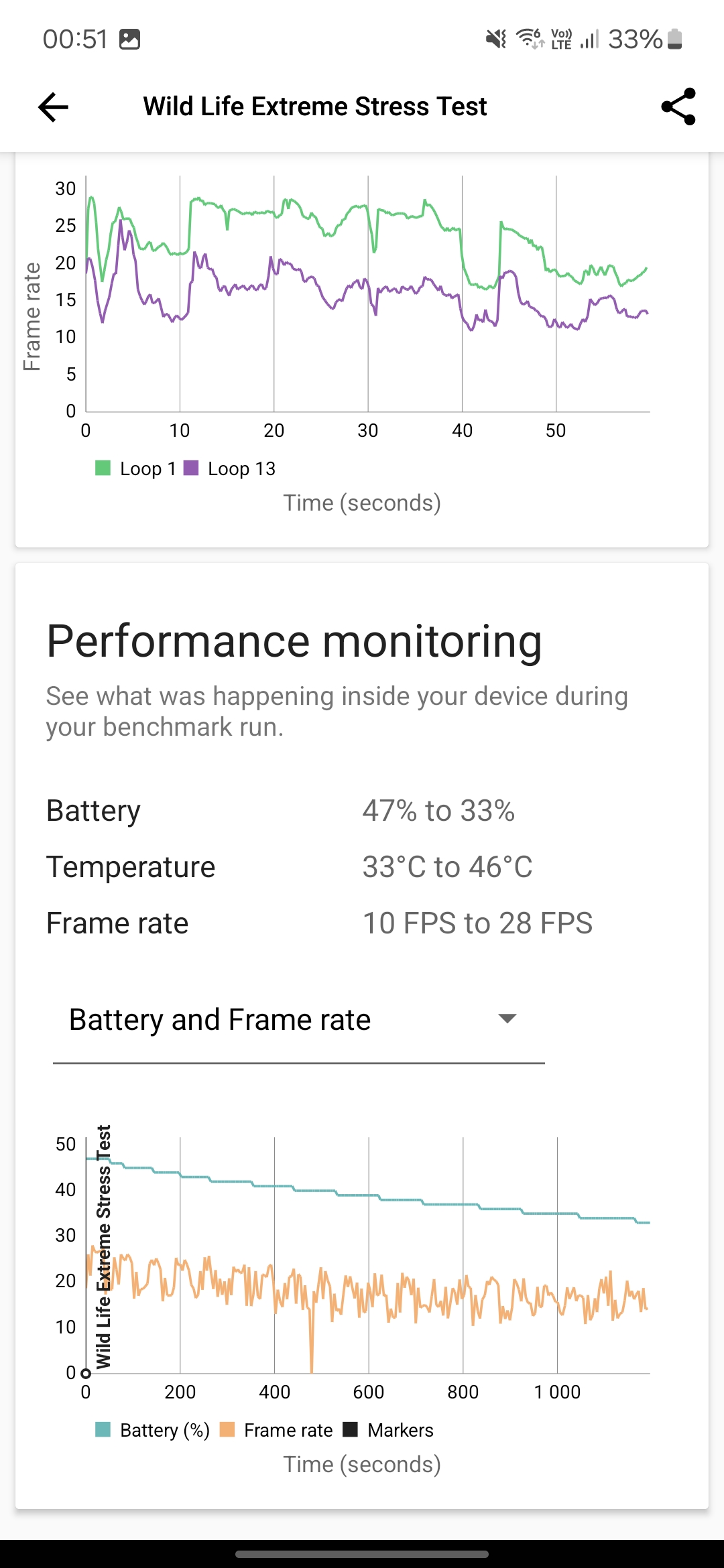Image resolution: width=724 pixels, height=1568 pixels.
Task: Open the Battery and Frame rate dropdown
Action: coord(299,1020)
